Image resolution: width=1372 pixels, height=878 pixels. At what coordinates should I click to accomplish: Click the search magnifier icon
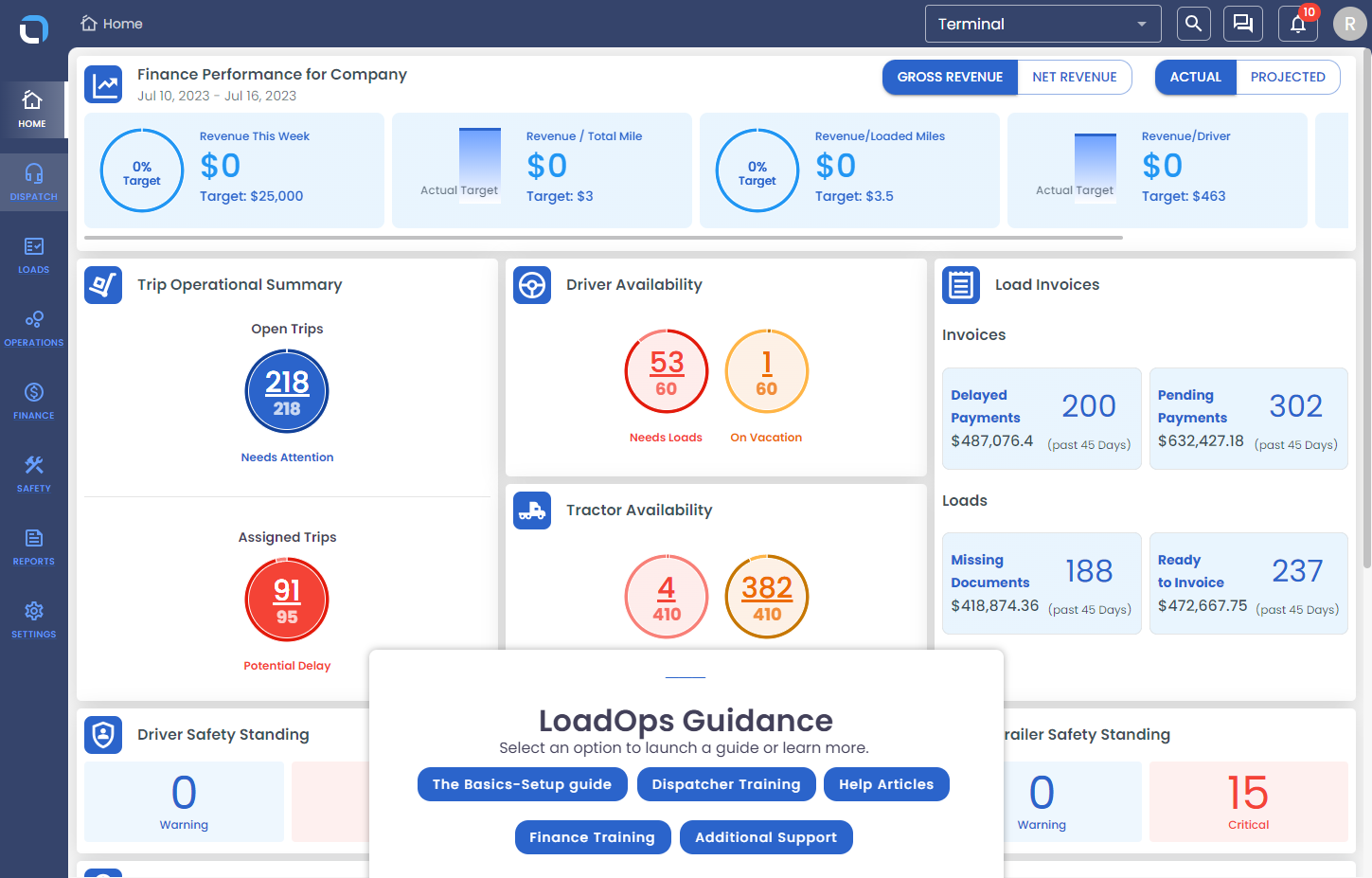point(1193,24)
